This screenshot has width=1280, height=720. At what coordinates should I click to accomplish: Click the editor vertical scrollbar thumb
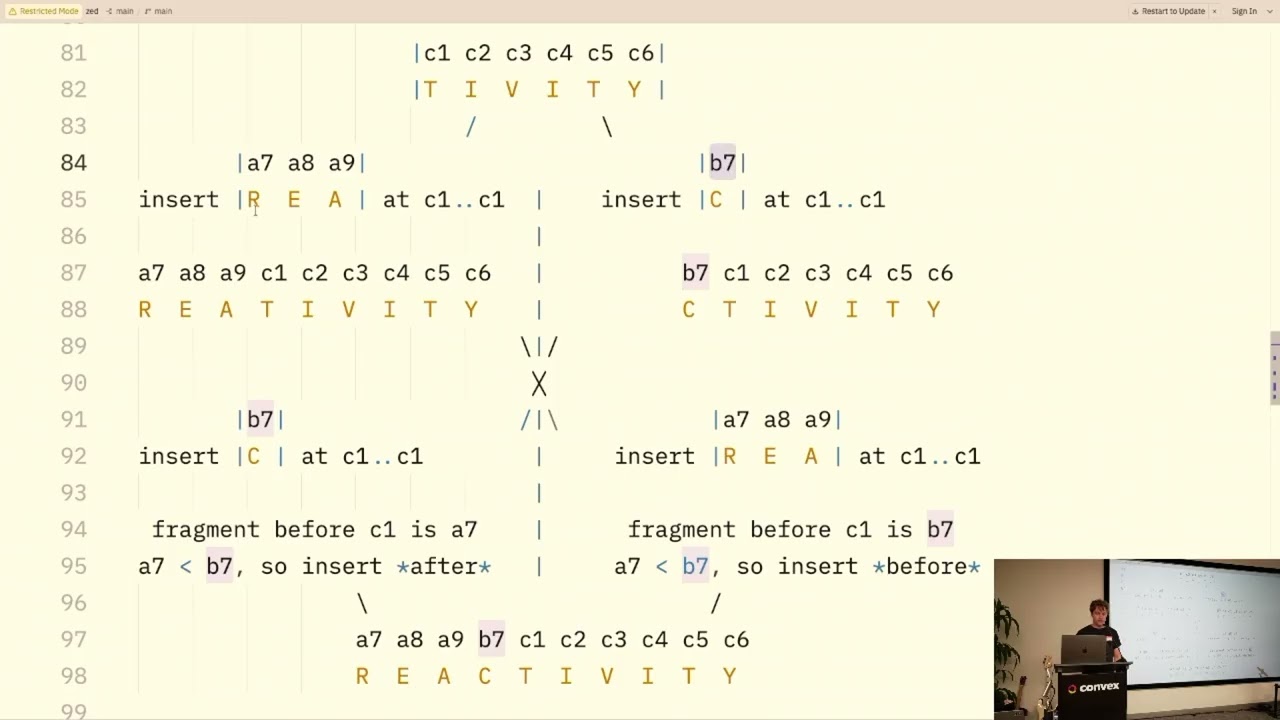pyautogui.click(x=1275, y=367)
